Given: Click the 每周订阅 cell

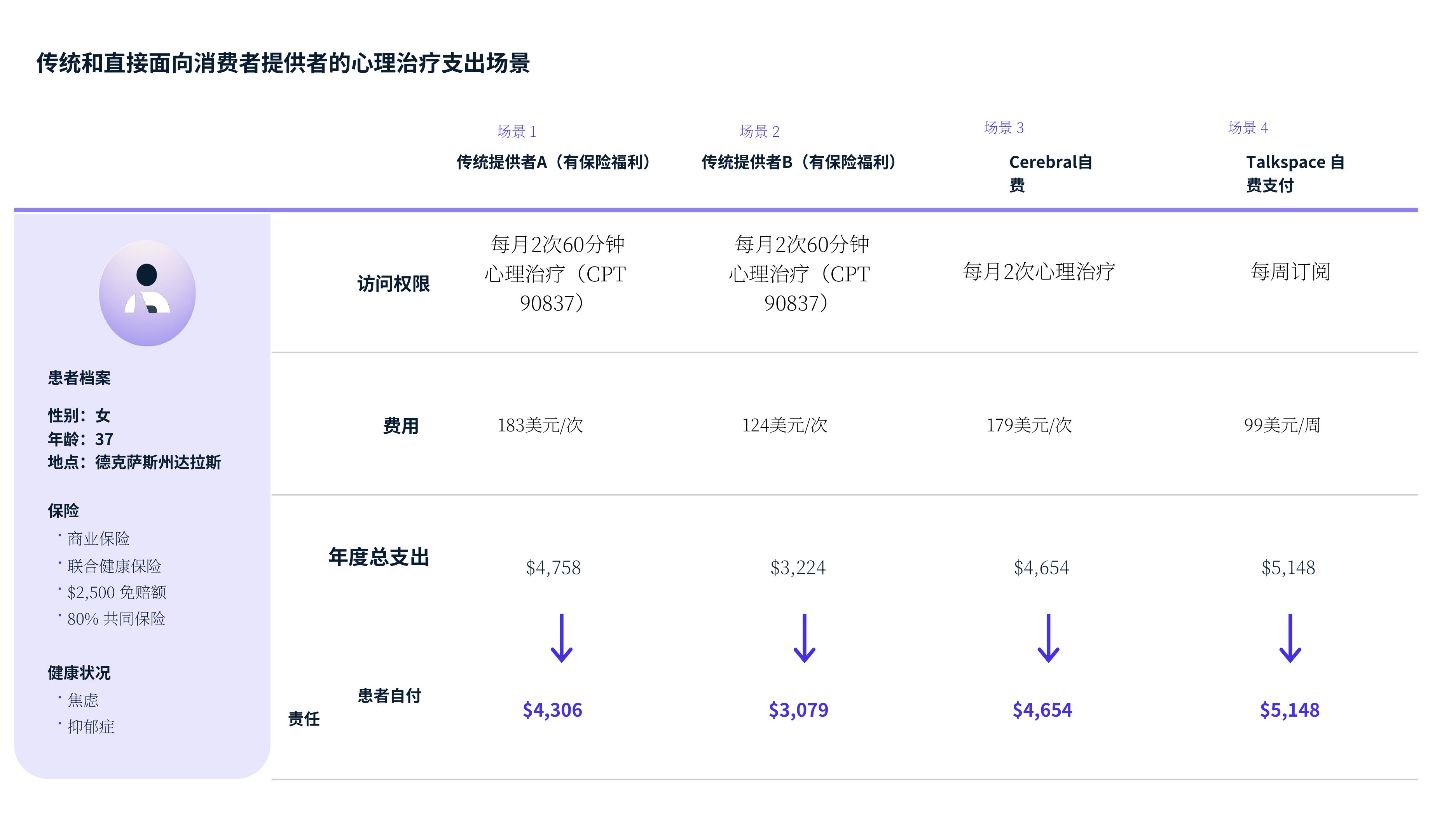Looking at the screenshot, I should tap(1290, 272).
